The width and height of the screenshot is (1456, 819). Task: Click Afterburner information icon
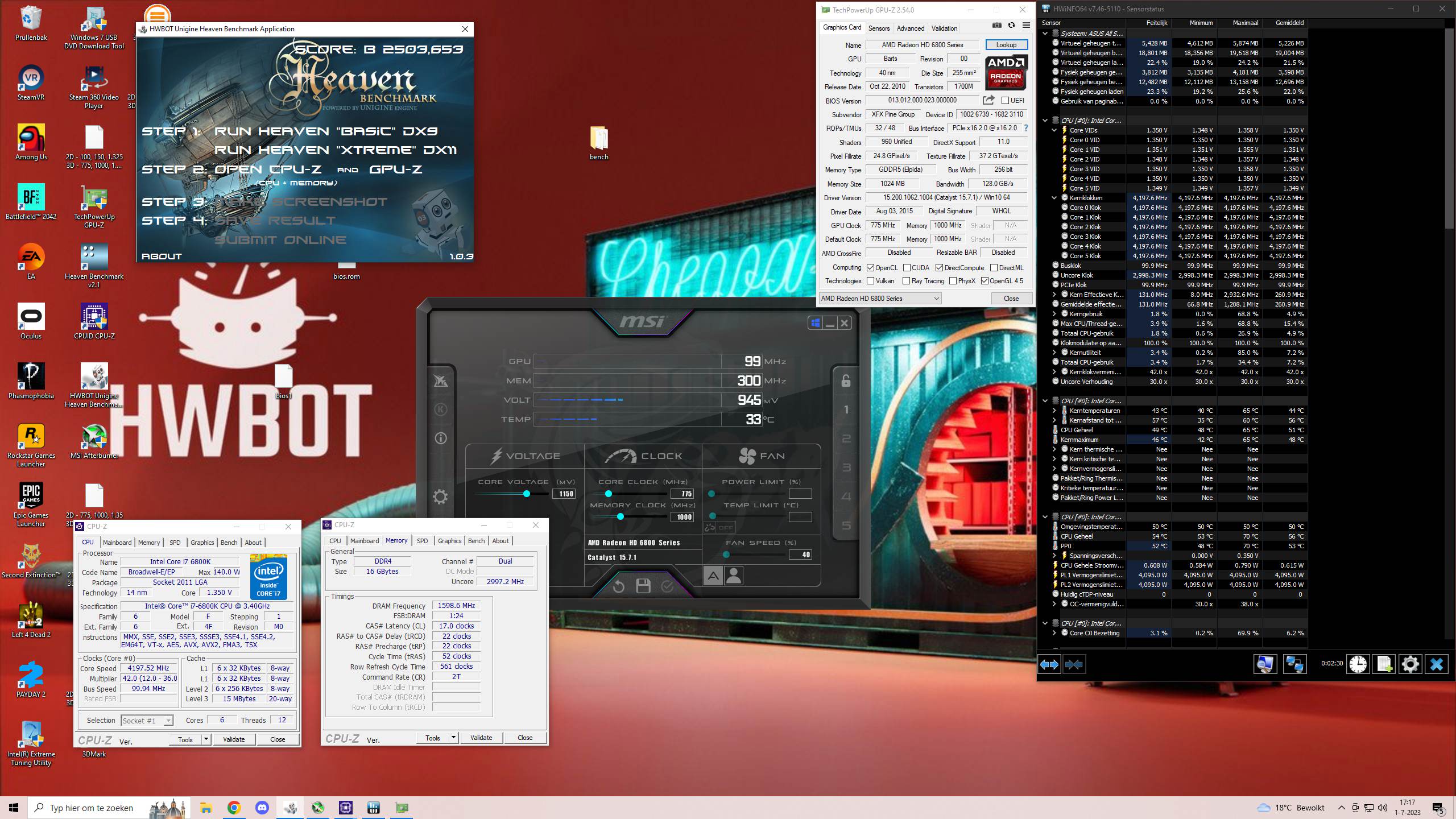click(440, 439)
